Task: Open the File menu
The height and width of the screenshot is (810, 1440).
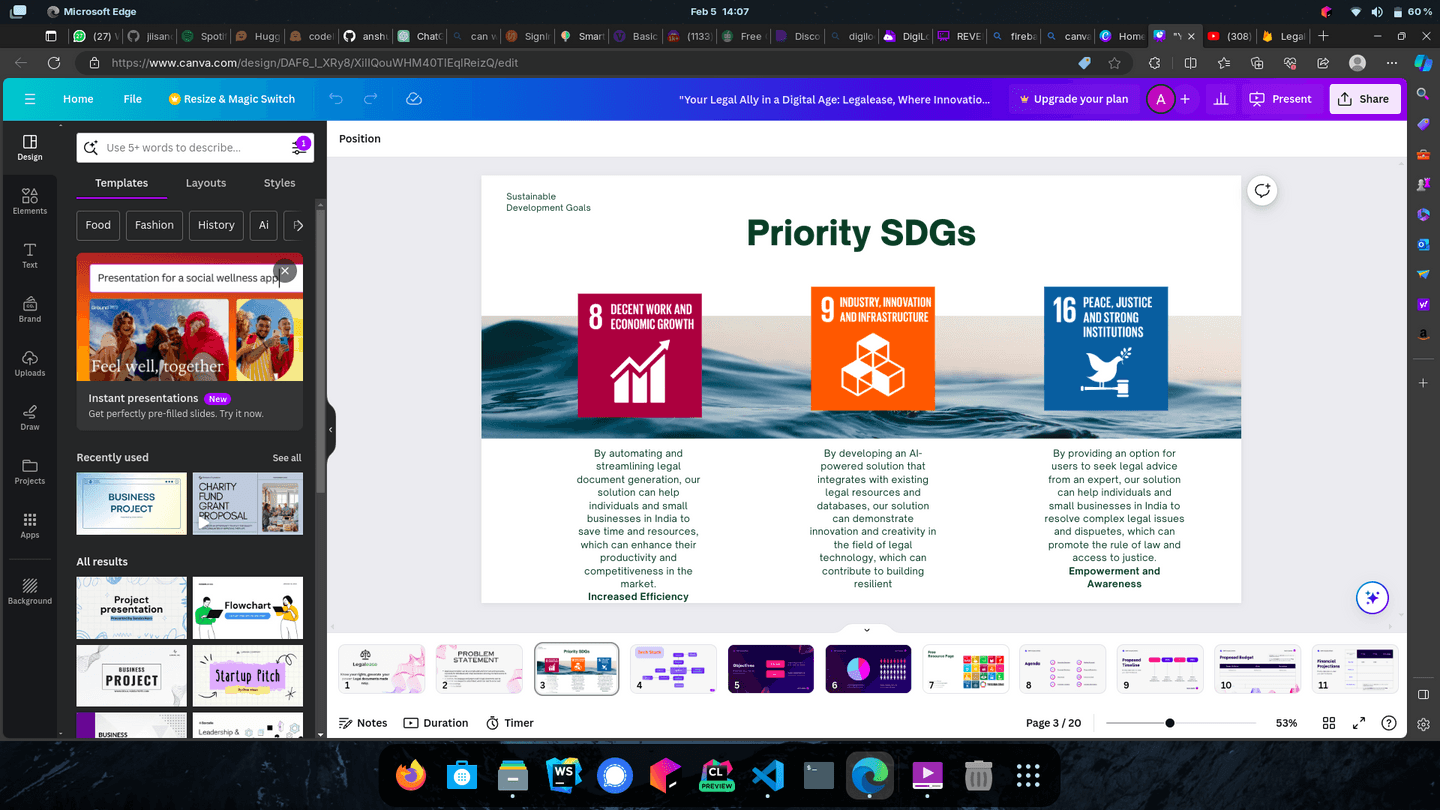Action: click(132, 99)
